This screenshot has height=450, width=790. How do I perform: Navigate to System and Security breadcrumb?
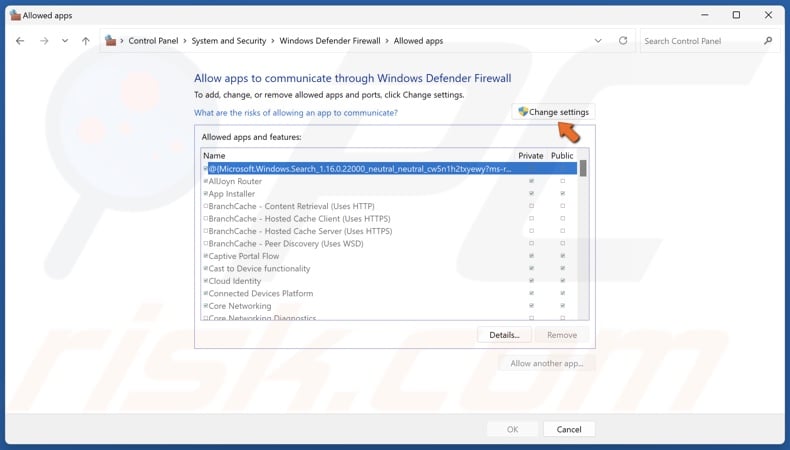[229, 41]
